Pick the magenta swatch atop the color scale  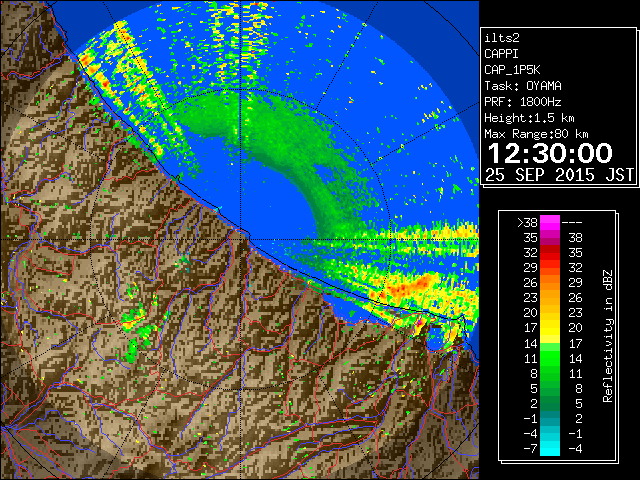point(550,222)
